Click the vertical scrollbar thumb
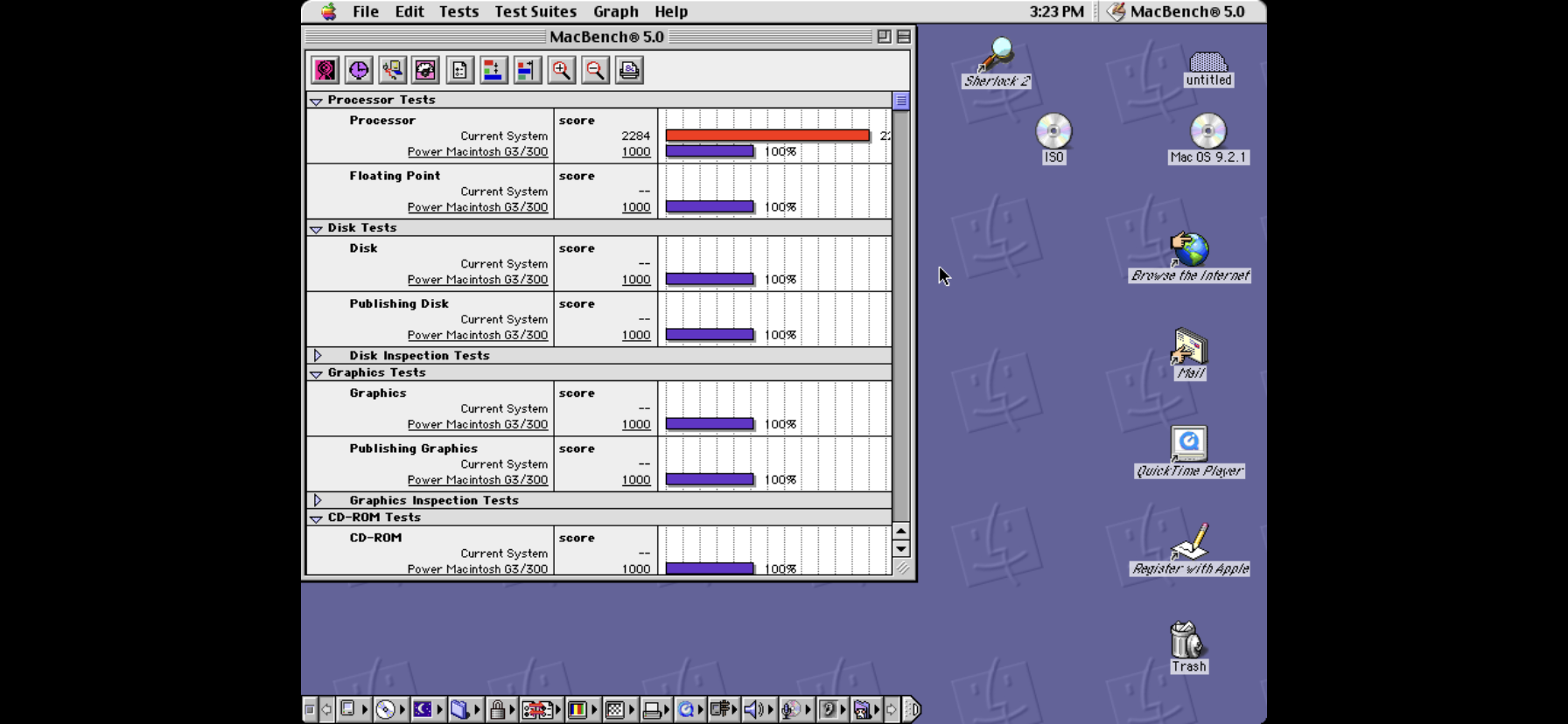 901,101
